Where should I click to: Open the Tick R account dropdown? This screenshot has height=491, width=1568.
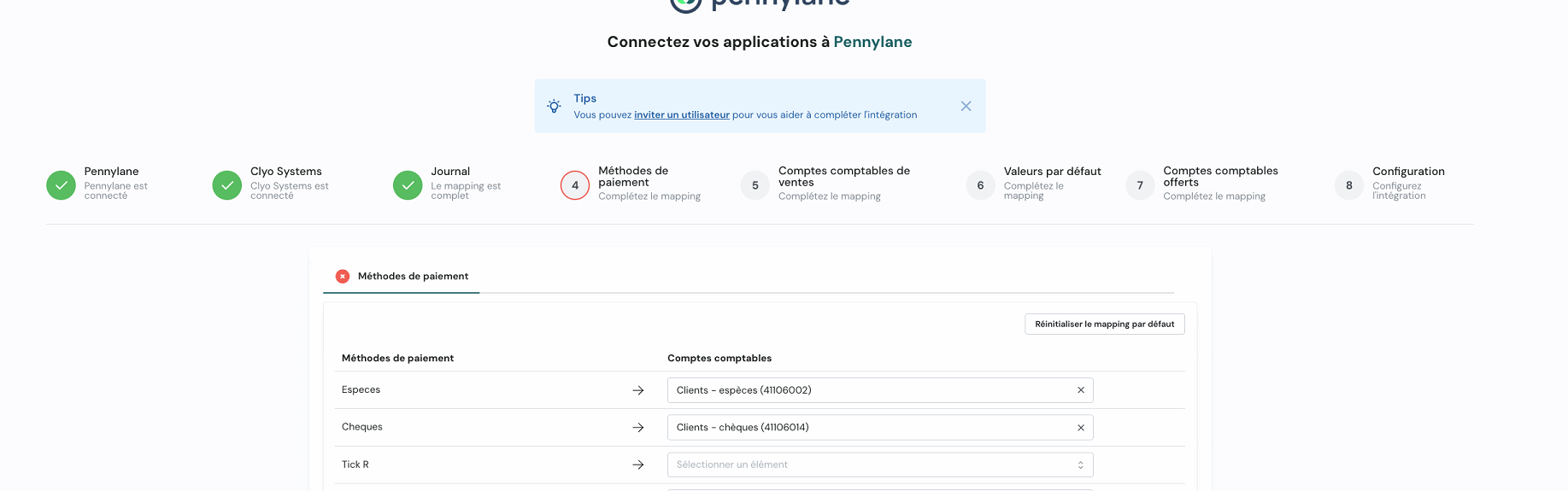coord(879,465)
